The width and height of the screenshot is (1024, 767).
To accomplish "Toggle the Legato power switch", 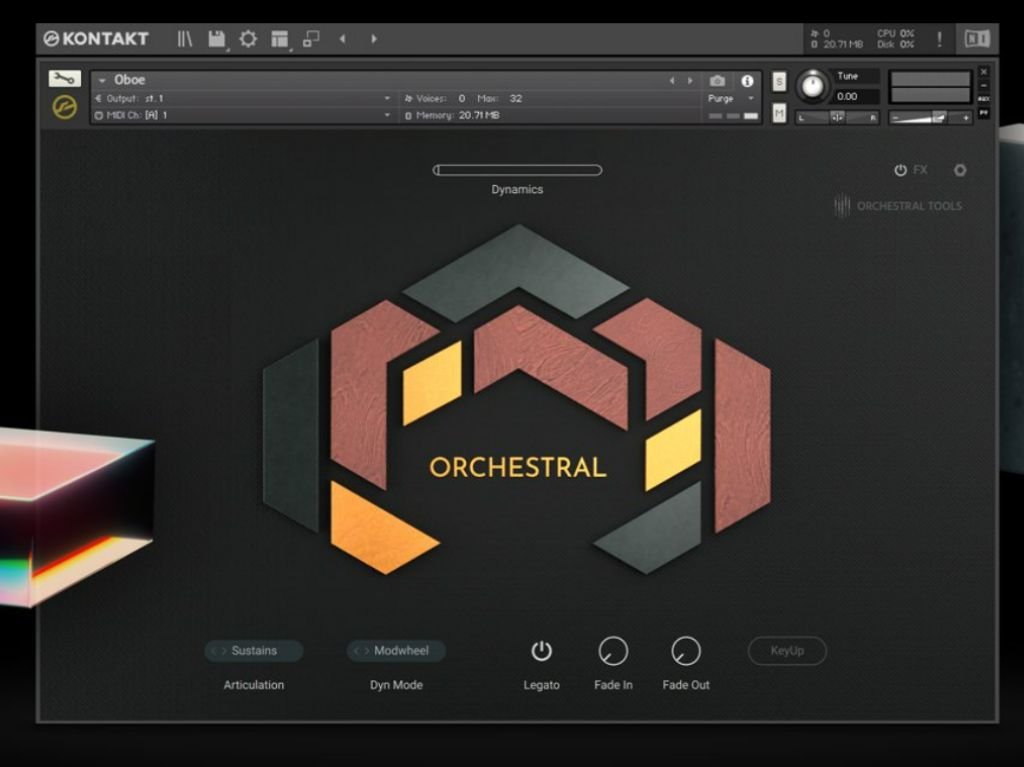I will 541,651.
